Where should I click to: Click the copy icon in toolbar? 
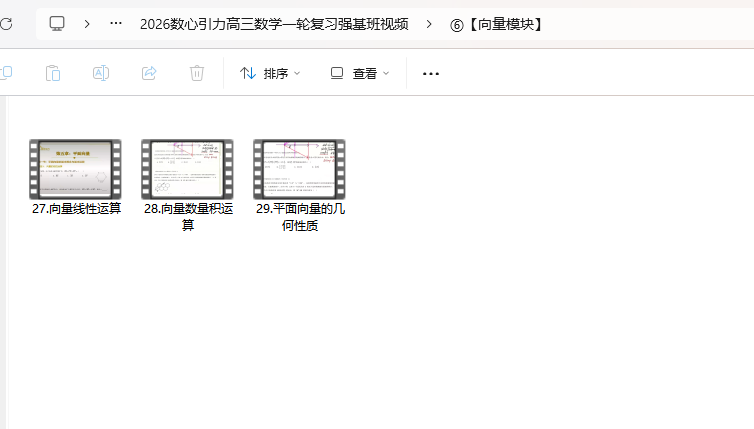tap(5, 73)
